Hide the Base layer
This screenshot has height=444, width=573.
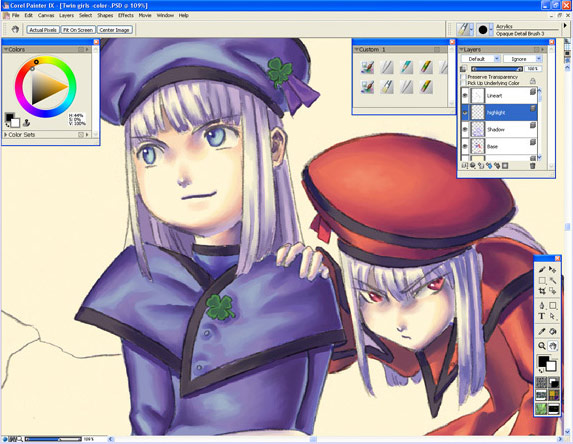pos(465,146)
